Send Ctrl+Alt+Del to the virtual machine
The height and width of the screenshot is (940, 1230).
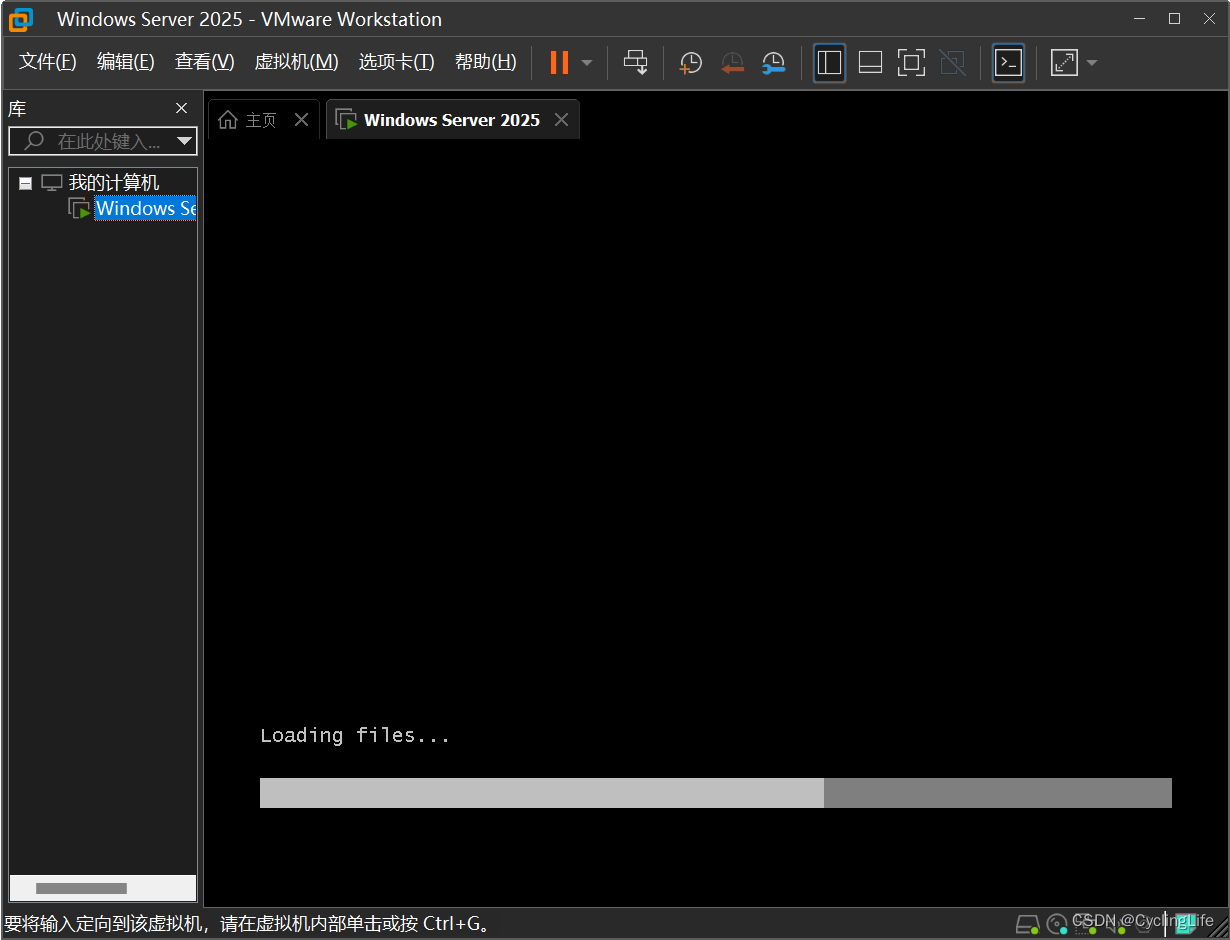(x=635, y=62)
